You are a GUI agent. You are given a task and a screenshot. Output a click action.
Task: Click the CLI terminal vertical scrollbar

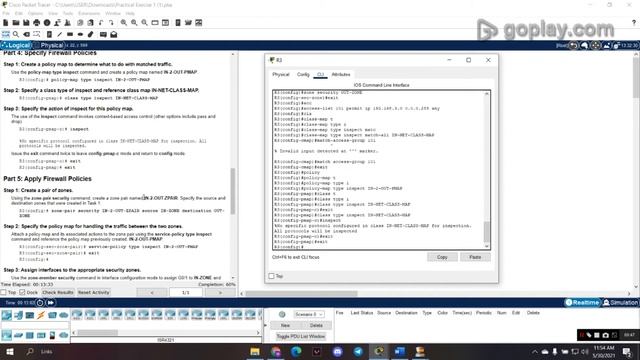coord(487,232)
